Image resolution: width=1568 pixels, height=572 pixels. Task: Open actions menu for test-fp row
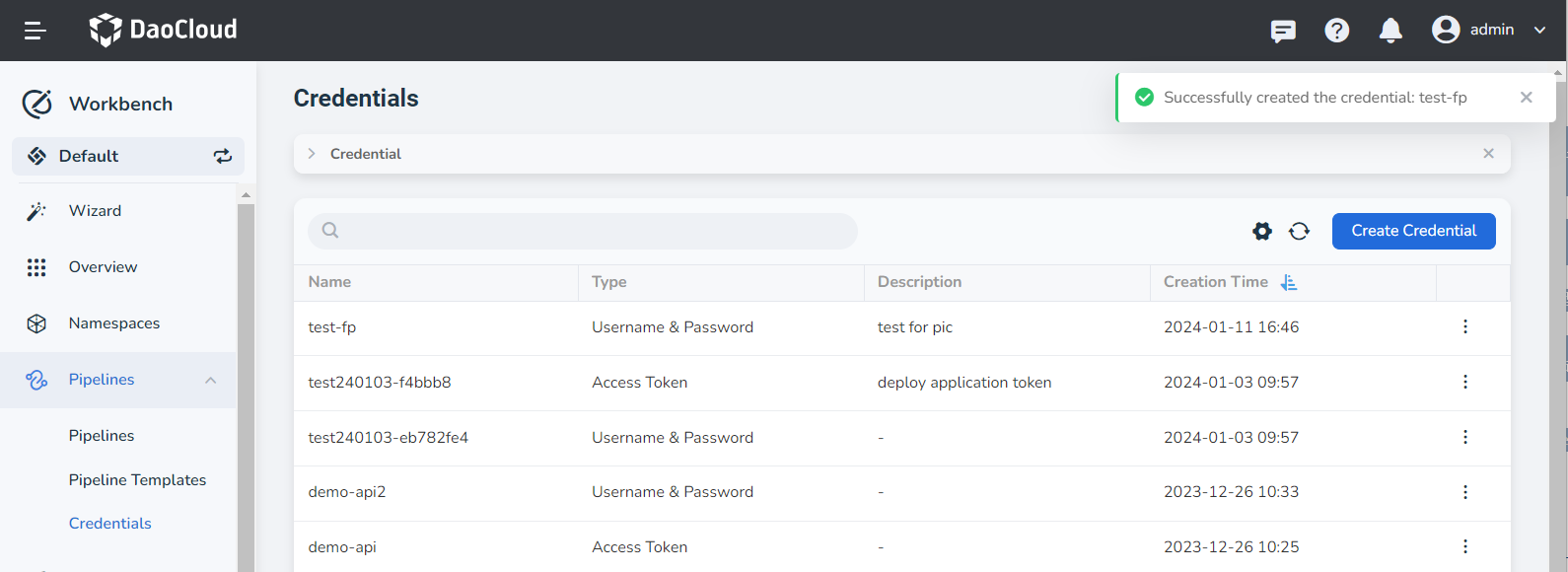1464,326
